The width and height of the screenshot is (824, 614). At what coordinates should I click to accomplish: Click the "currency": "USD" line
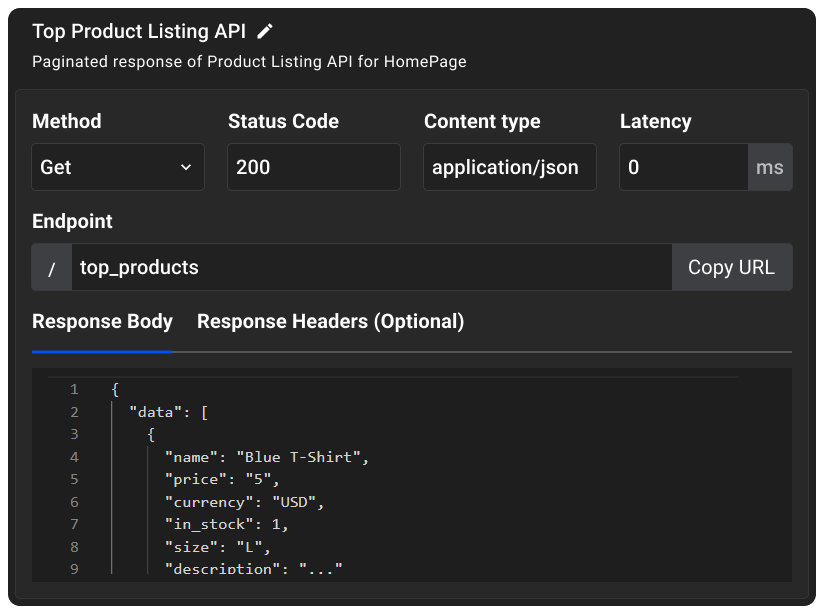point(244,502)
